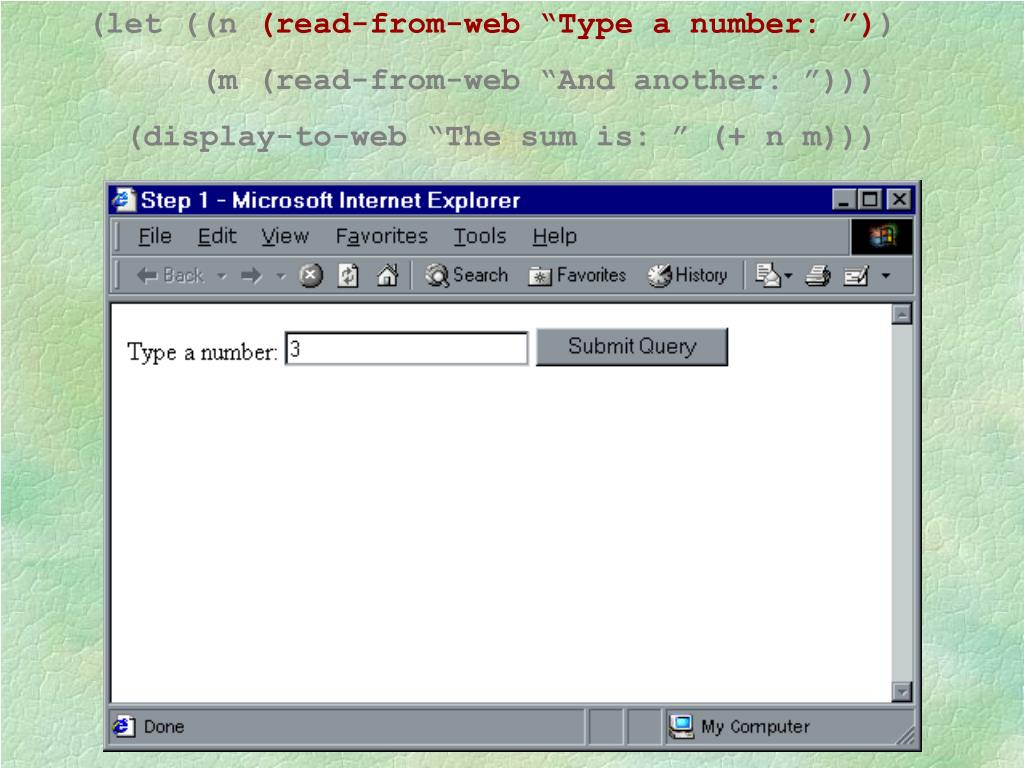Click the IE icon in title bar
1024x768 pixels.
(x=123, y=200)
